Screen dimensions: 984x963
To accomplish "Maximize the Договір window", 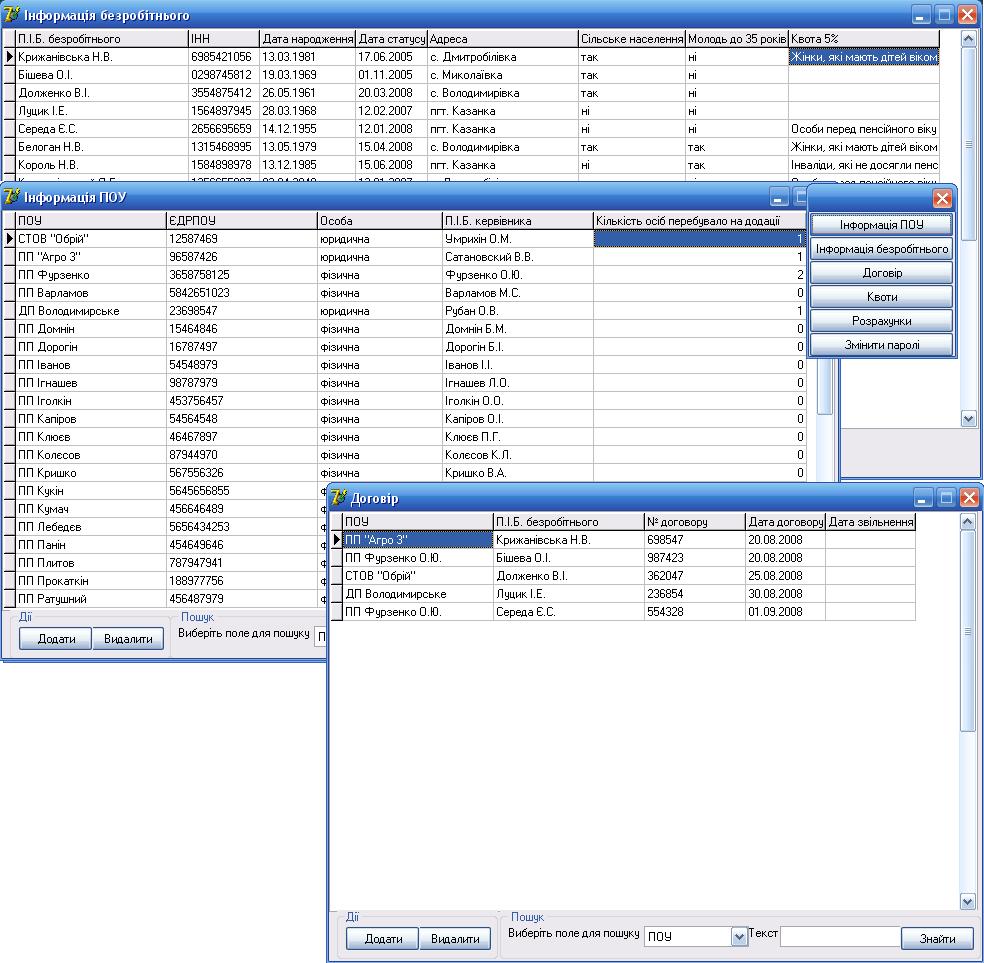I will click(945, 497).
